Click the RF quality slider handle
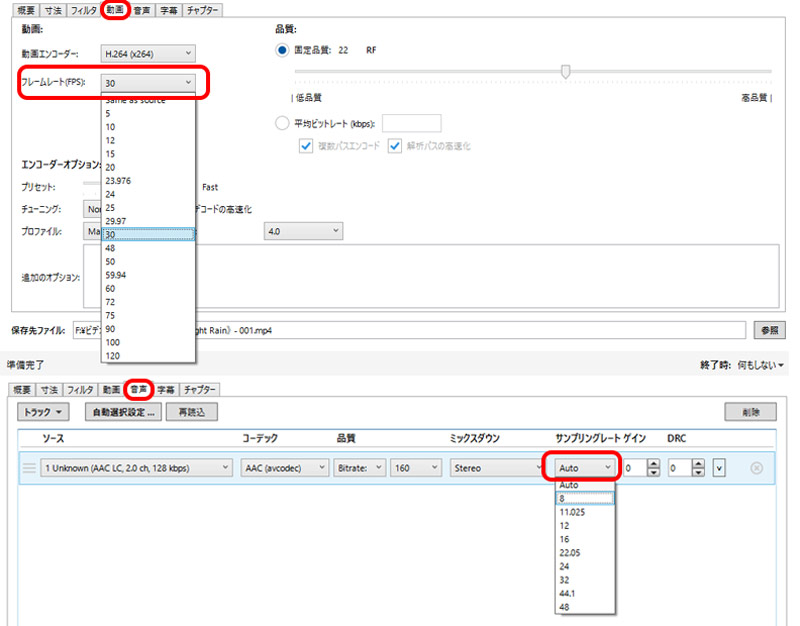 (x=566, y=71)
